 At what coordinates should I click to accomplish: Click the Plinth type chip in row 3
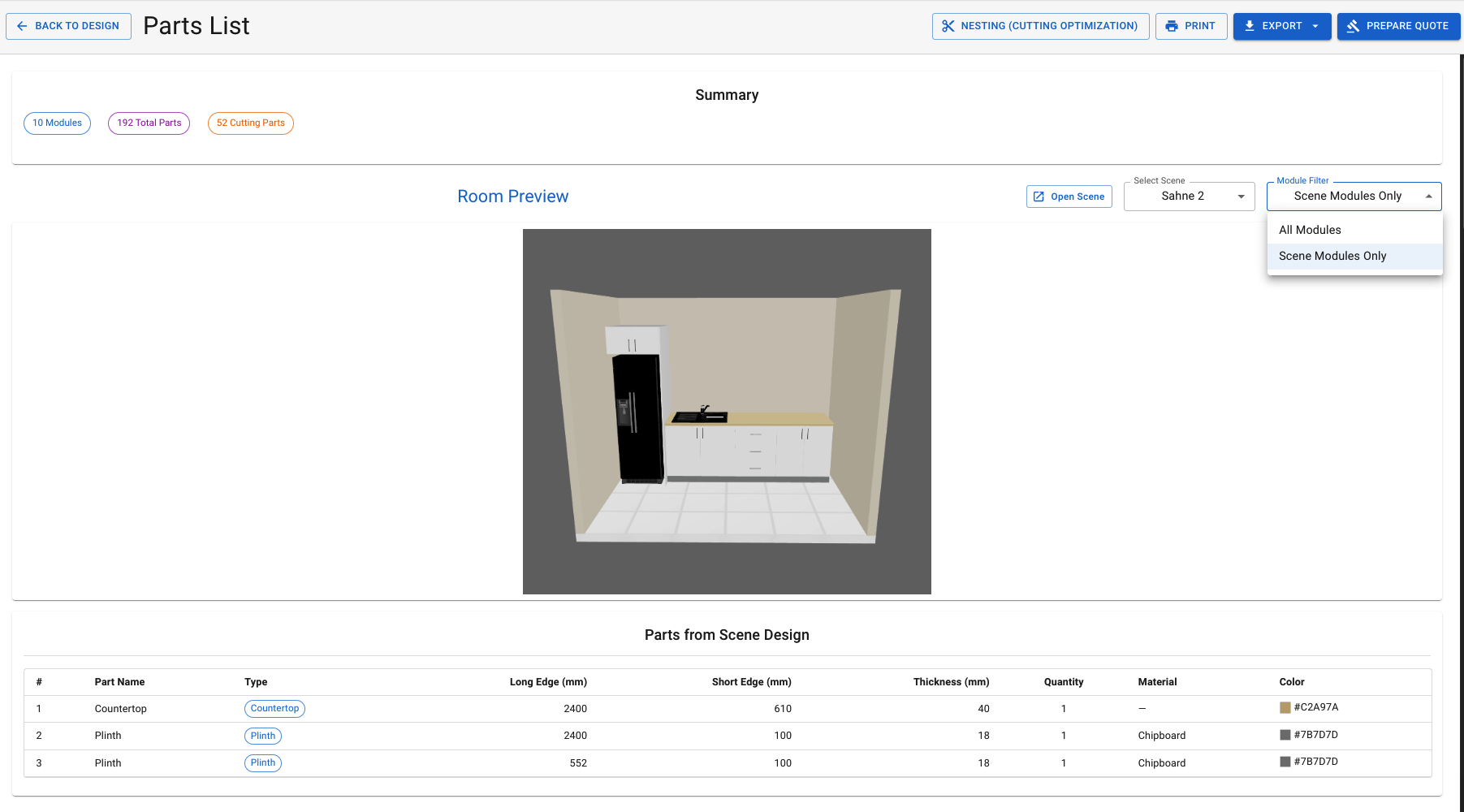pyautogui.click(x=262, y=763)
